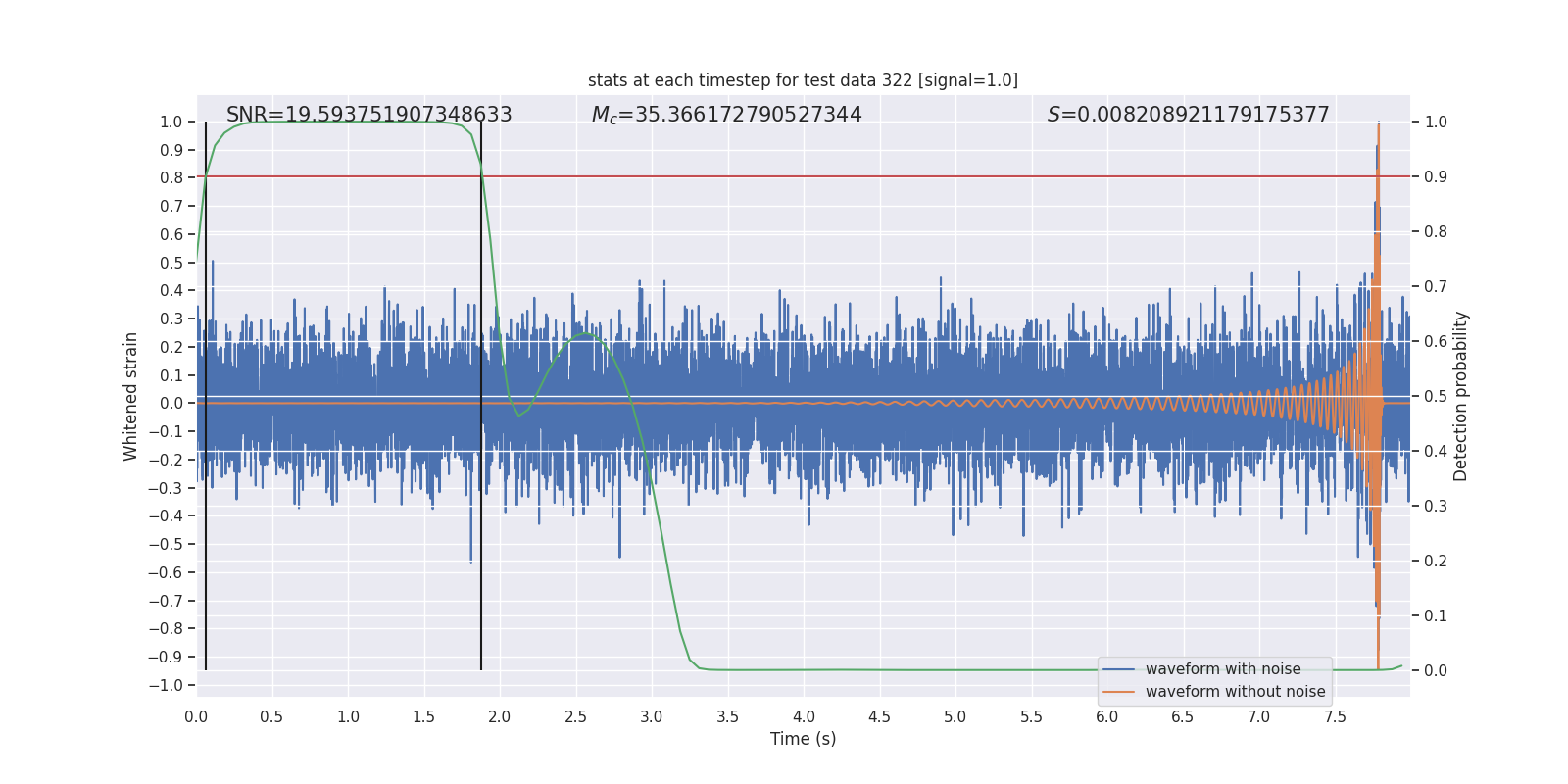Click the left y-axis tick label −0.5
Image resolution: width=1568 pixels, height=784 pixels.
166,544
